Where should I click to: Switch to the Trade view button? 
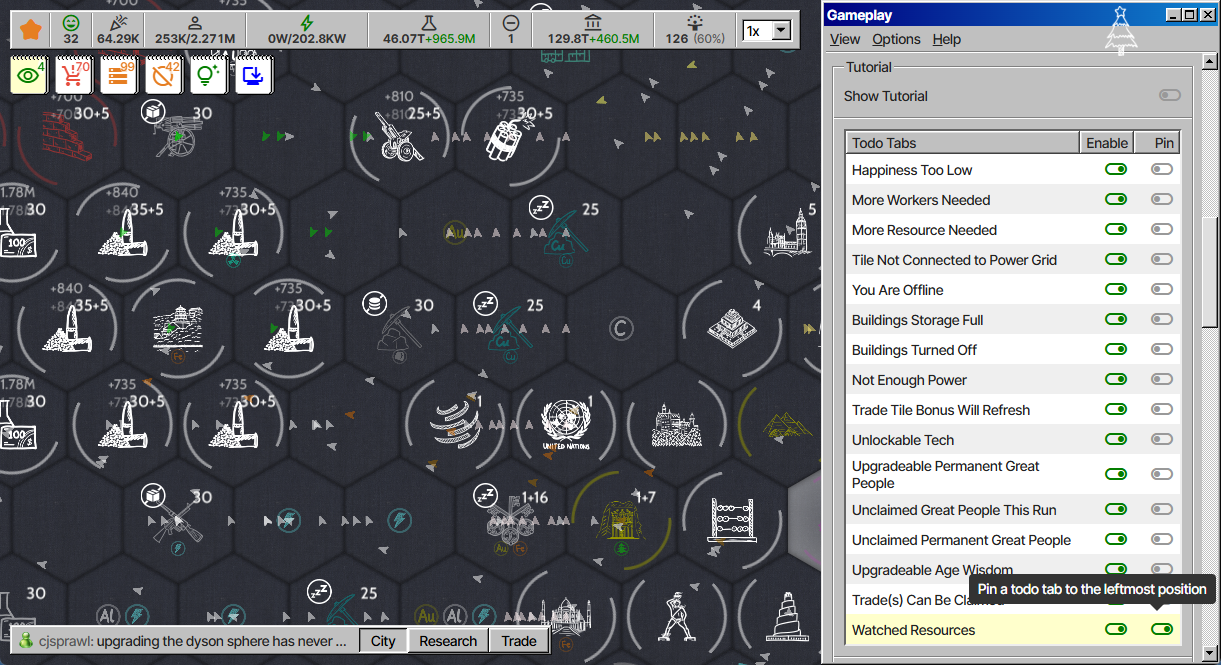pyautogui.click(x=519, y=641)
